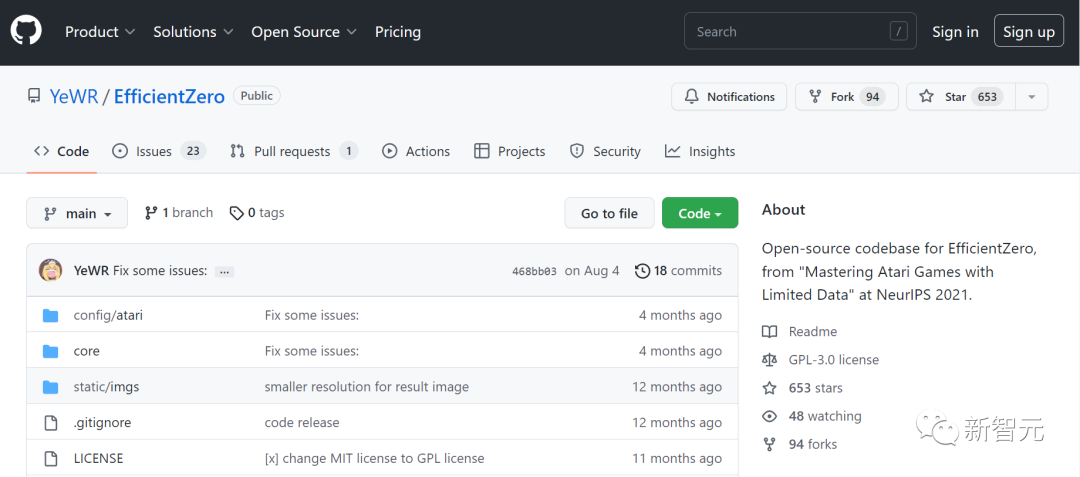Screen dimensions: 1080x477
Task: Click the Sign up button
Action: [1029, 32]
